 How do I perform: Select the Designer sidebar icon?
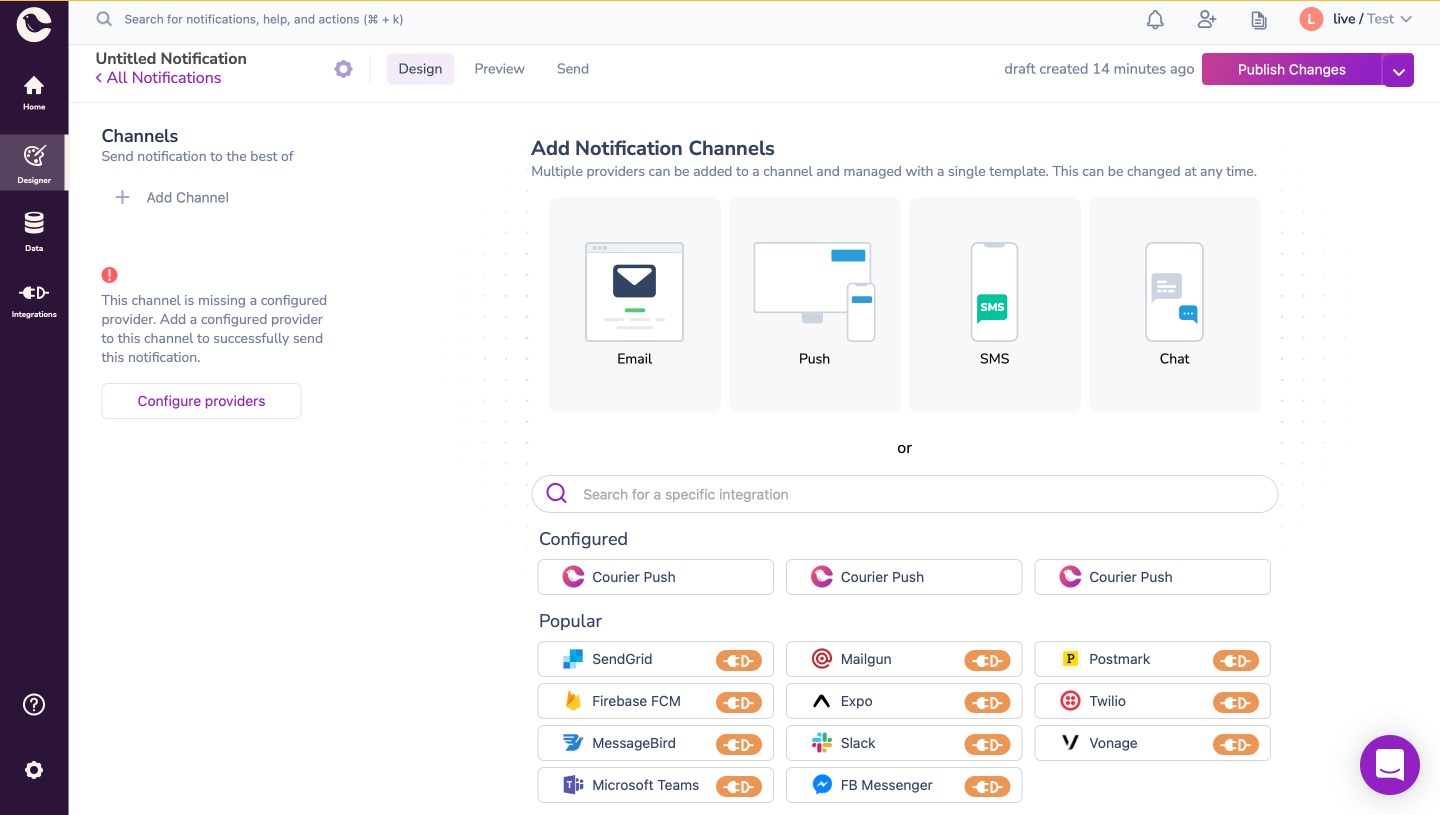[x=34, y=162]
